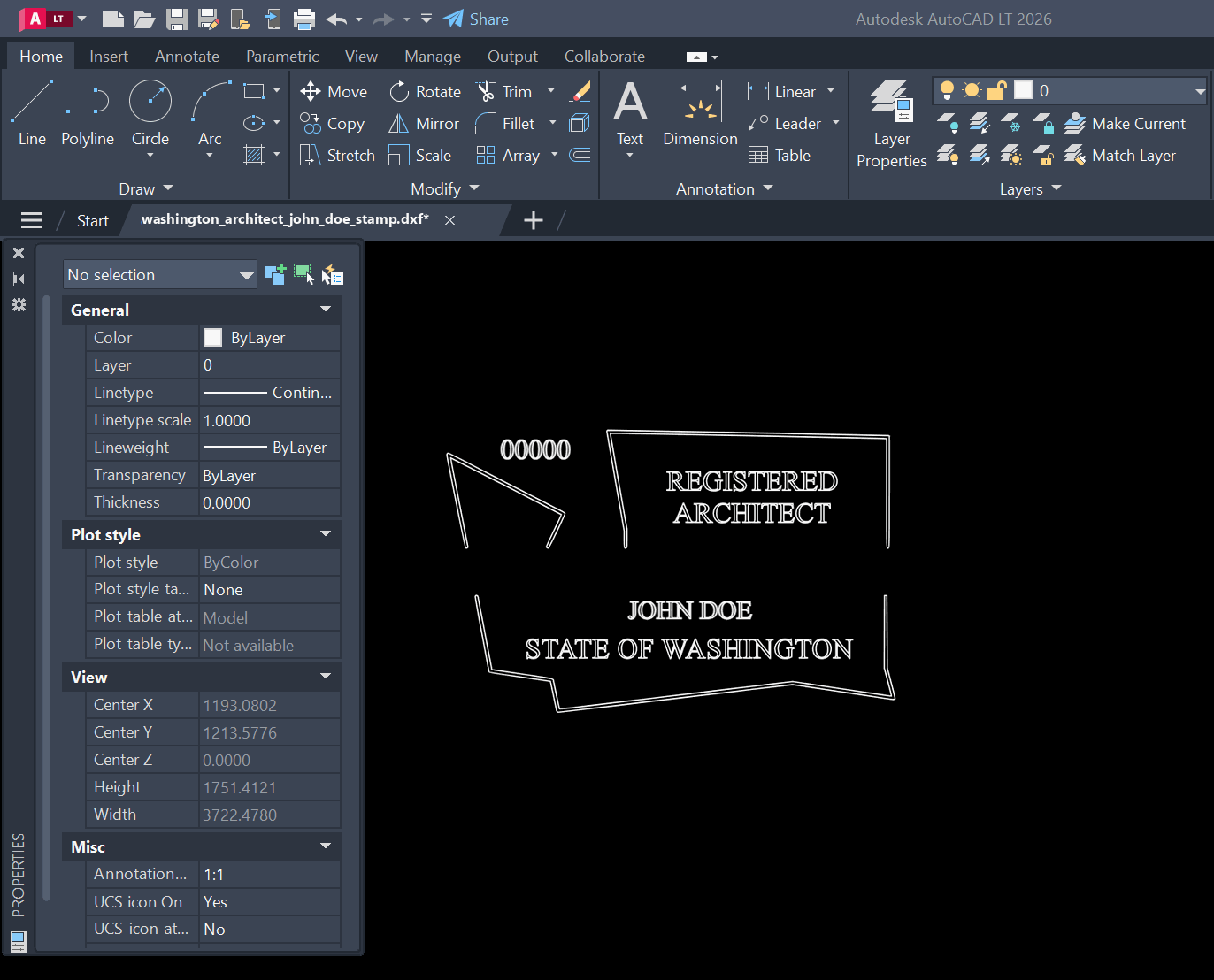This screenshot has width=1214, height=980.
Task: Collapse the Misc properties section
Action: coord(326,846)
